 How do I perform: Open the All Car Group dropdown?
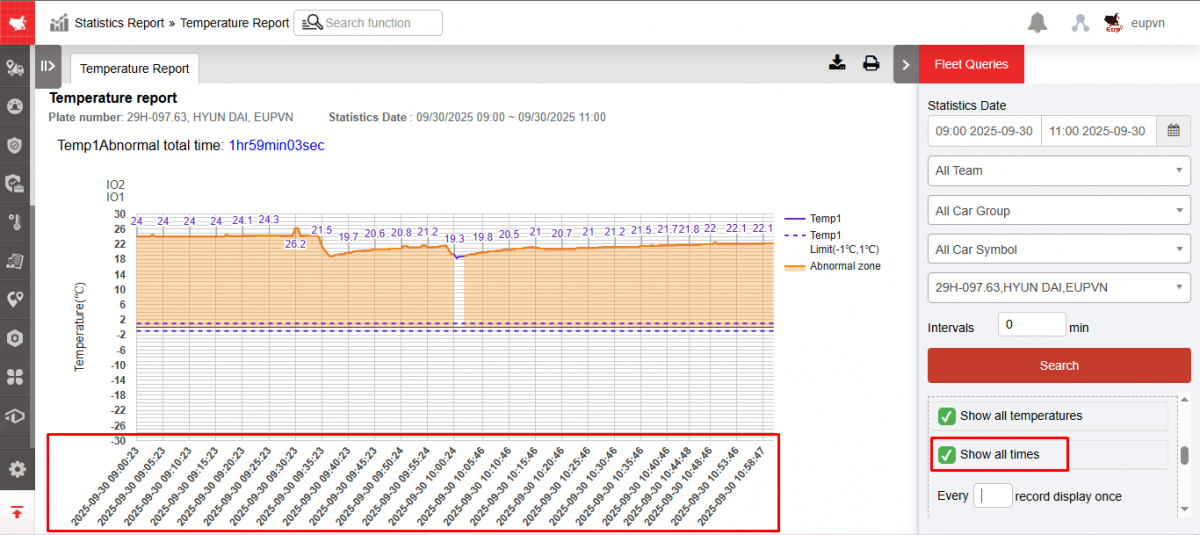click(x=1059, y=211)
